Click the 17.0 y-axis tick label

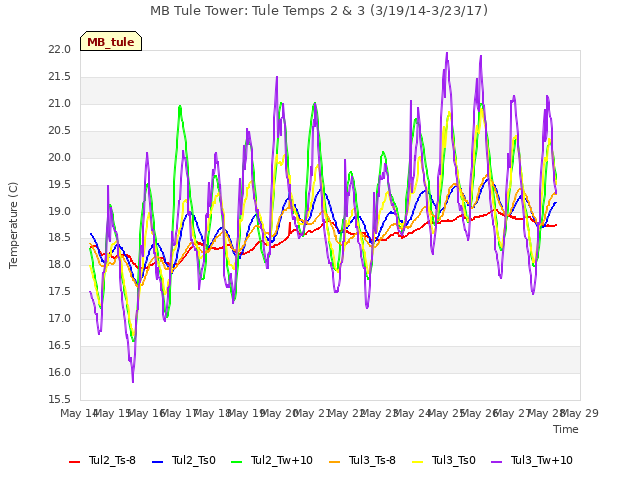(x=60, y=319)
